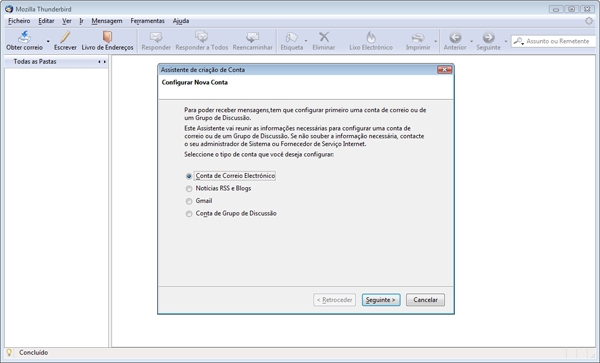This screenshot has height=363, width=600.
Task: Click the Etiqueta tag icon
Action: pos(292,37)
